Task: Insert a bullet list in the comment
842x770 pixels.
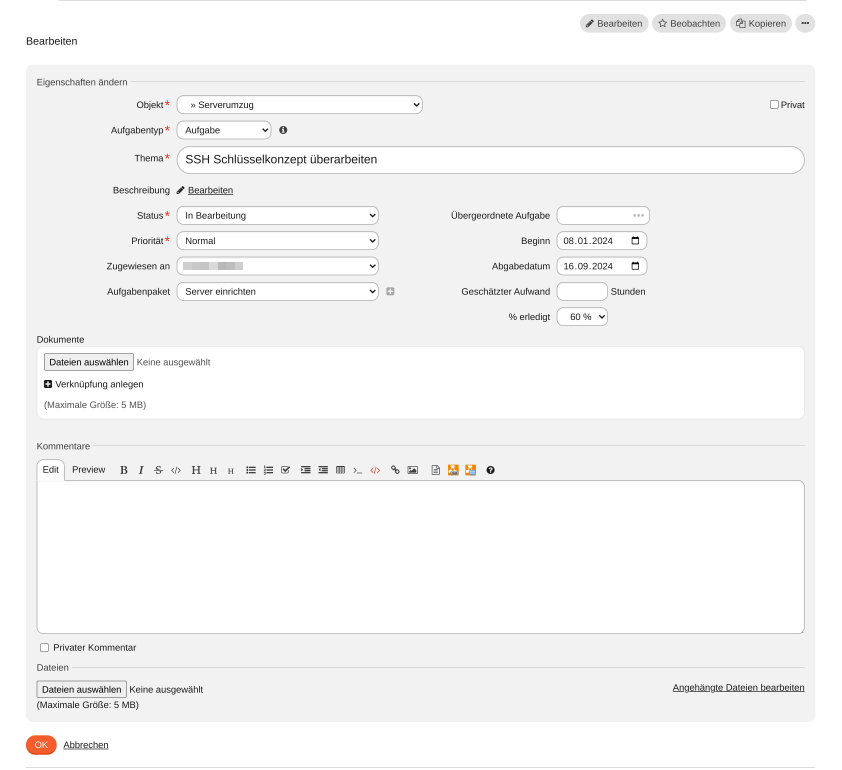Action: click(x=250, y=470)
